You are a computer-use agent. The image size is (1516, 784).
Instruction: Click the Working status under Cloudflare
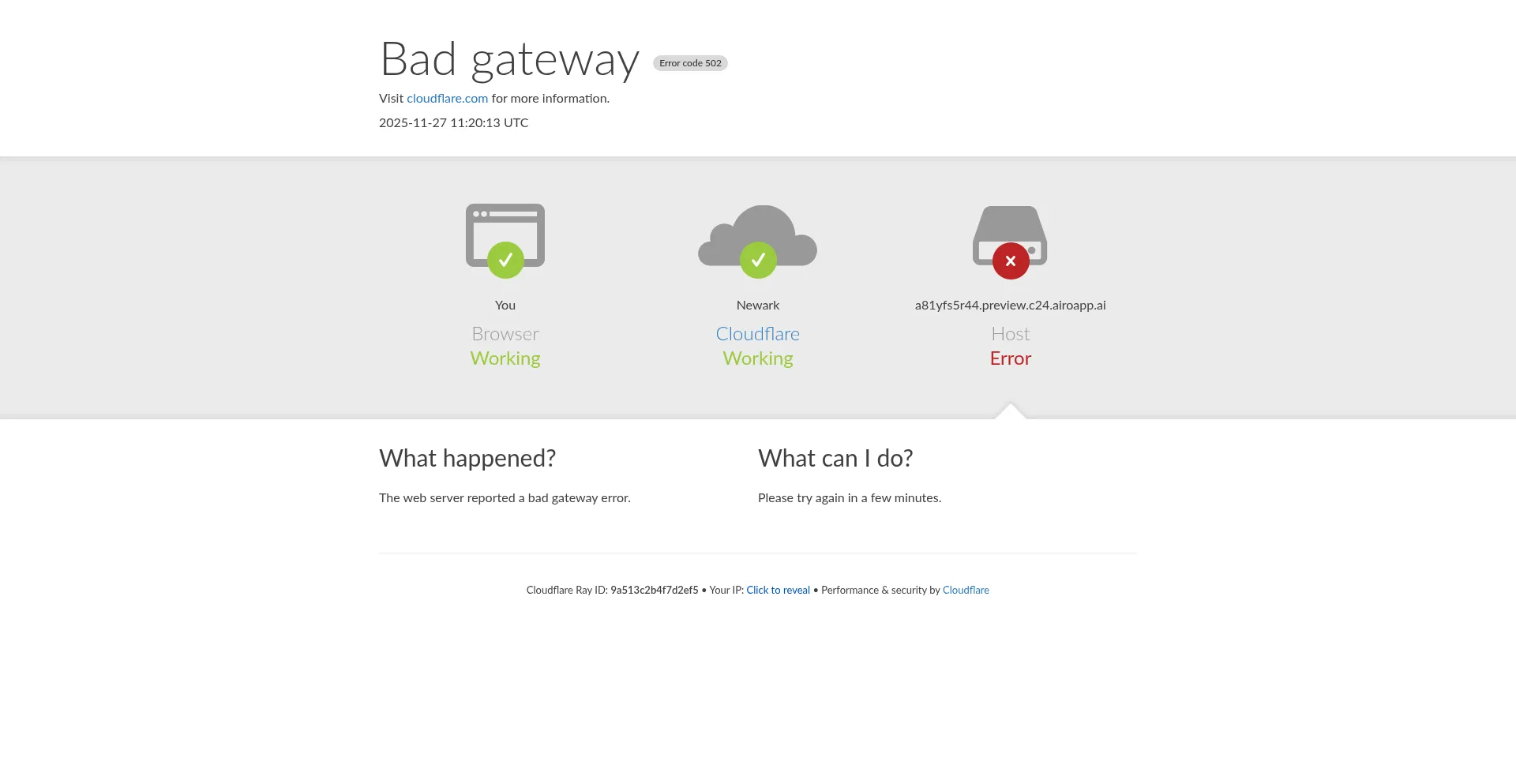point(758,358)
